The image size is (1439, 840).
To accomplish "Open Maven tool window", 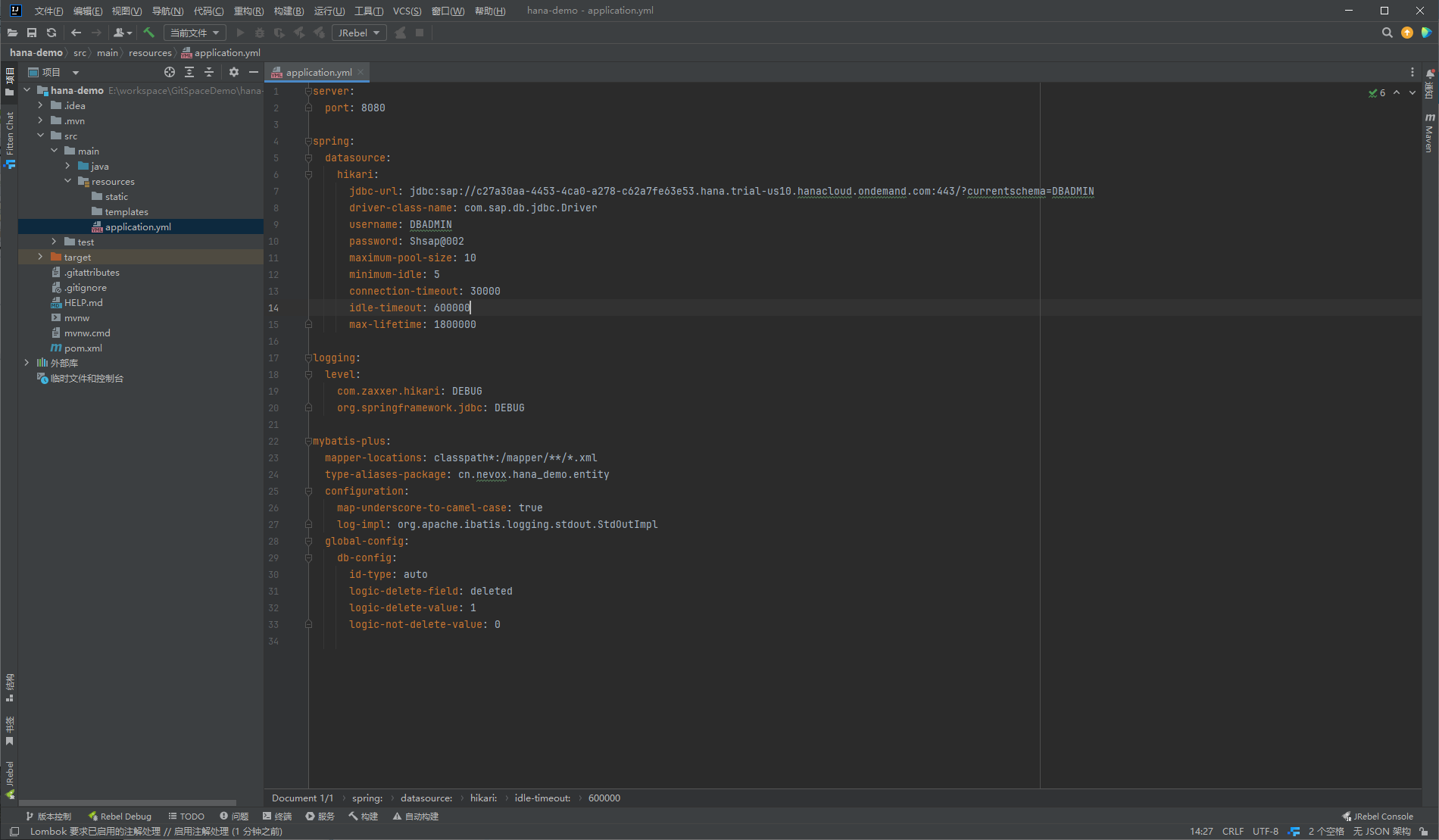I will (x=1430, y=133).
